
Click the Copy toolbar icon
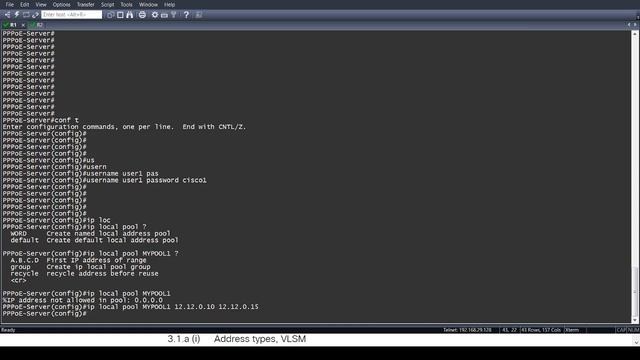click(111, 15)
